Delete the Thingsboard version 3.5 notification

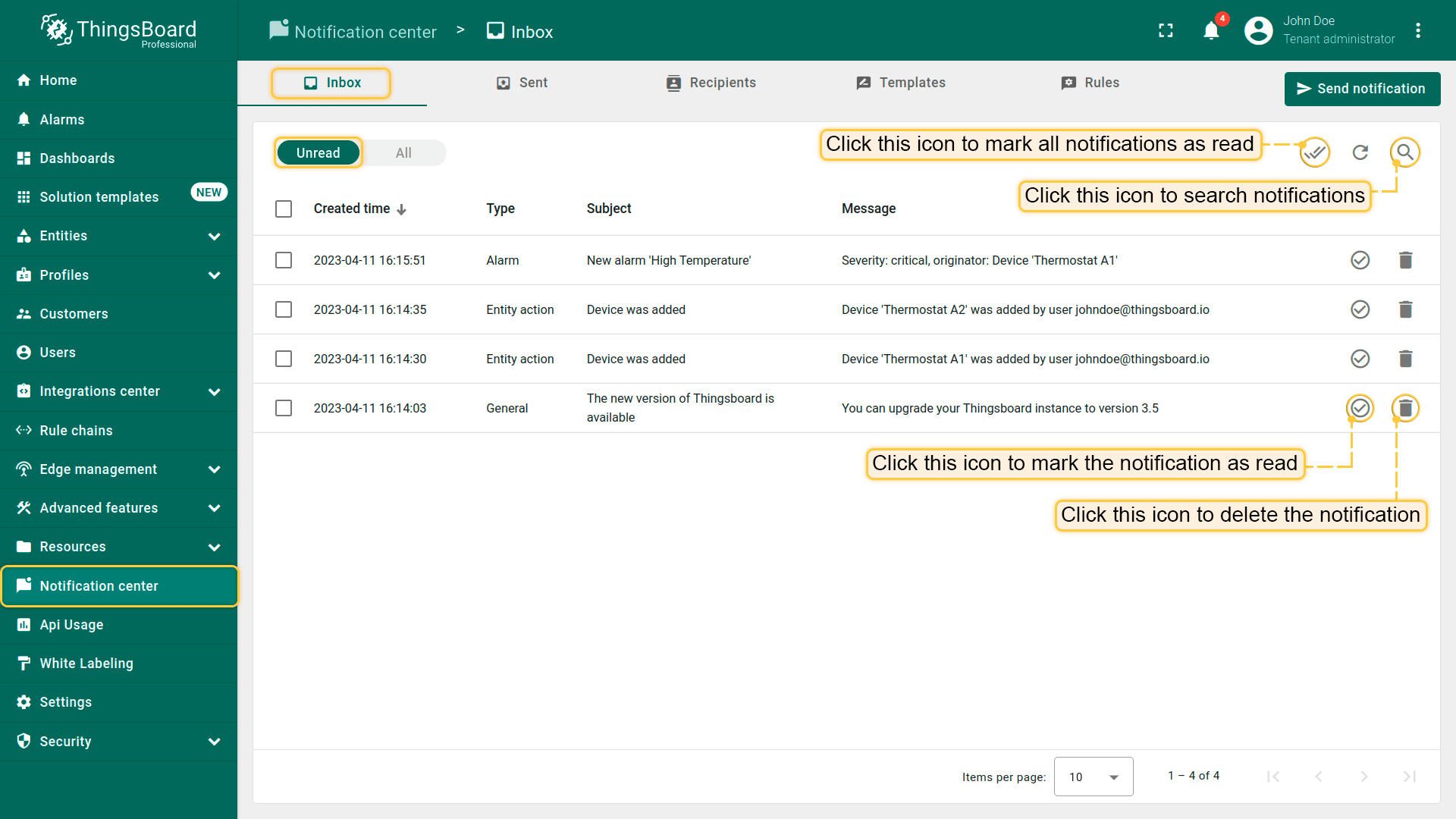pyautogui.click(x=1405, y=408)
